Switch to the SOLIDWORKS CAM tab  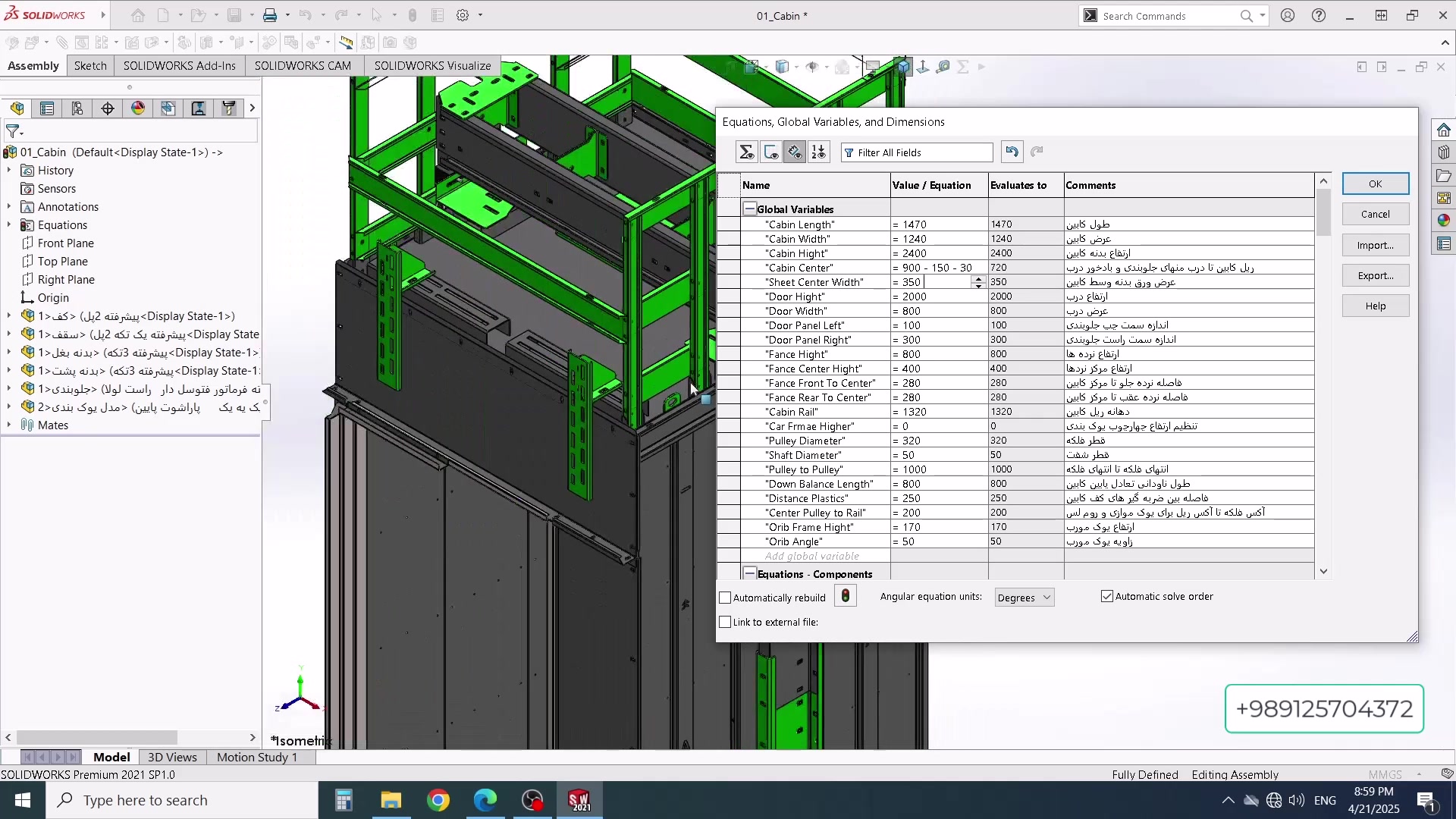coord(303,66)
